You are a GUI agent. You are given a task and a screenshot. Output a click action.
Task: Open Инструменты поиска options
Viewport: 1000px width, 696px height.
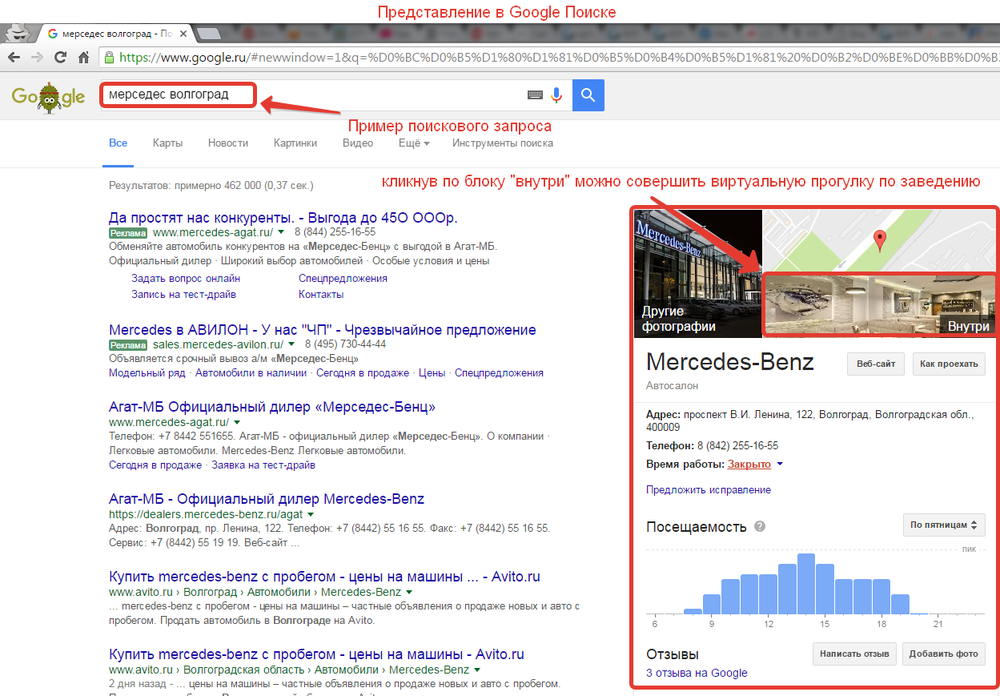(x=502, y=143)
